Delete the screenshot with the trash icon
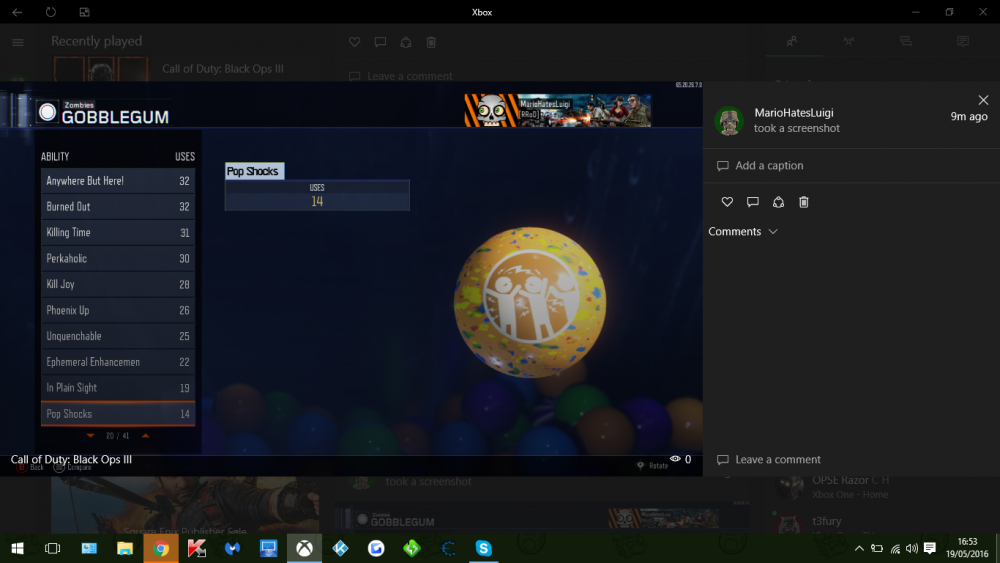1000x563 pixels. point(804,202)
